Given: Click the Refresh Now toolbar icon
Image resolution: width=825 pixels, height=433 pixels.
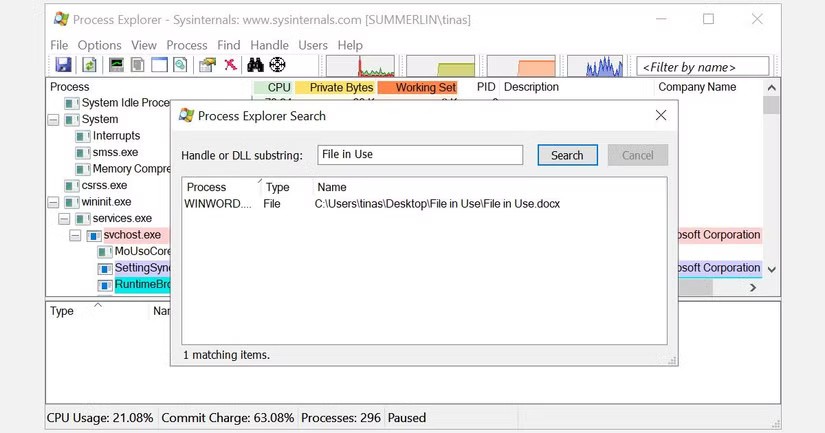Looking at the screenshot, I should (89, 66).
